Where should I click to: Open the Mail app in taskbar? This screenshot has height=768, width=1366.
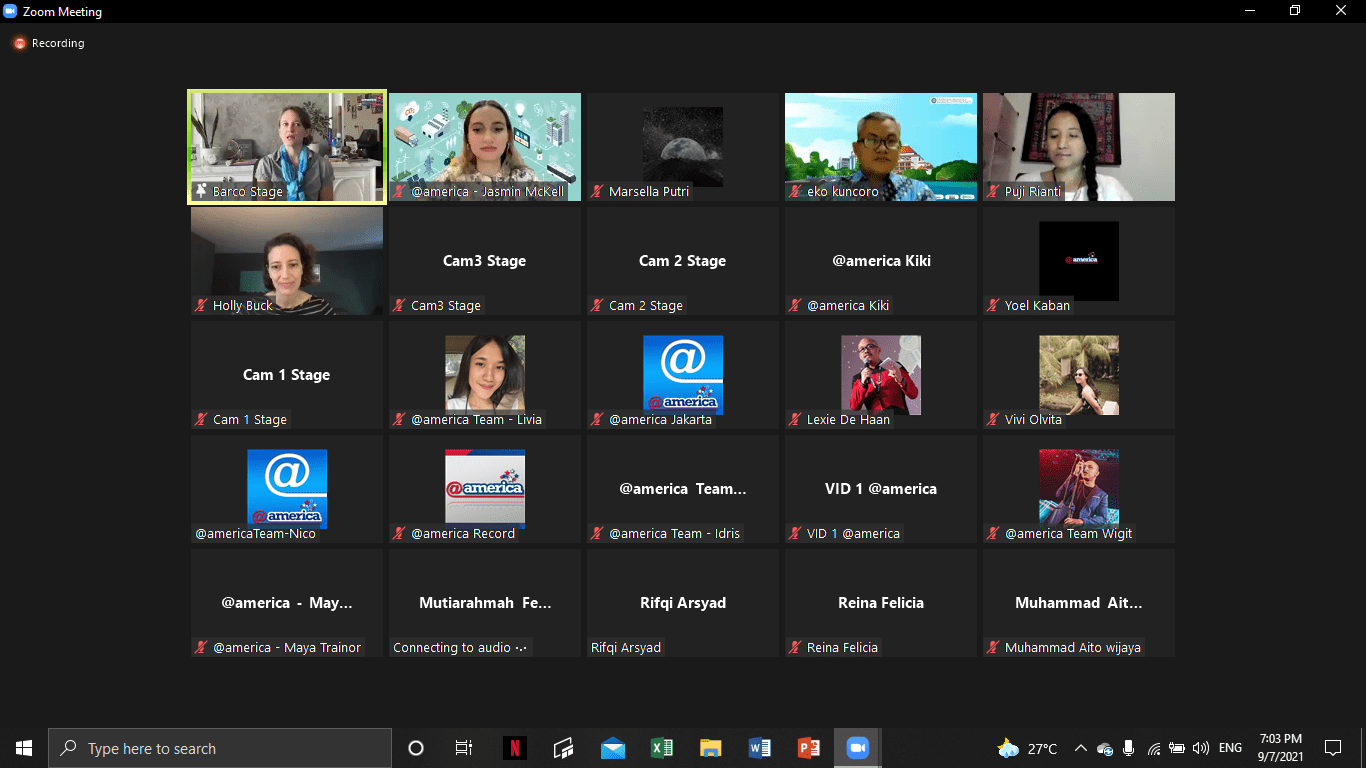[x=612, y=748]
